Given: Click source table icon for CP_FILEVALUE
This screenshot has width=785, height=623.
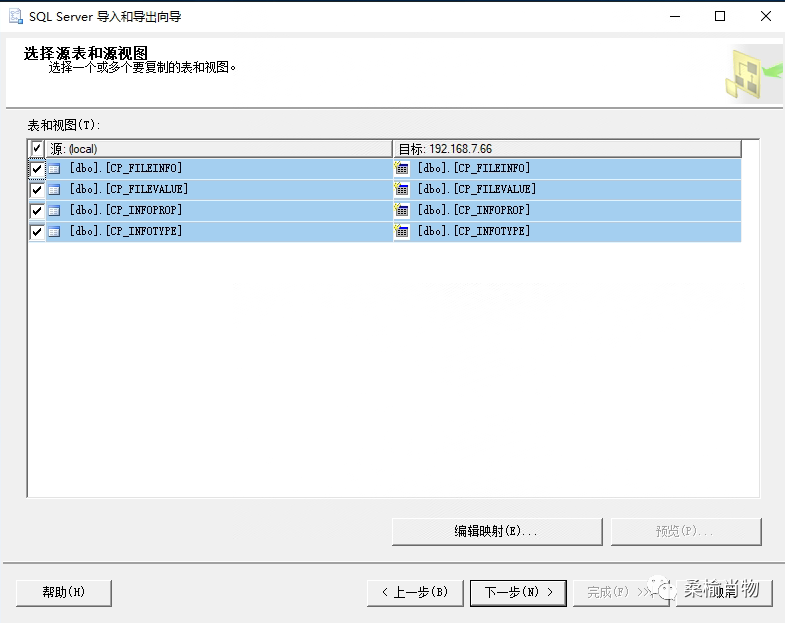Looking at the screenshot, I should (x=54, y=190).
